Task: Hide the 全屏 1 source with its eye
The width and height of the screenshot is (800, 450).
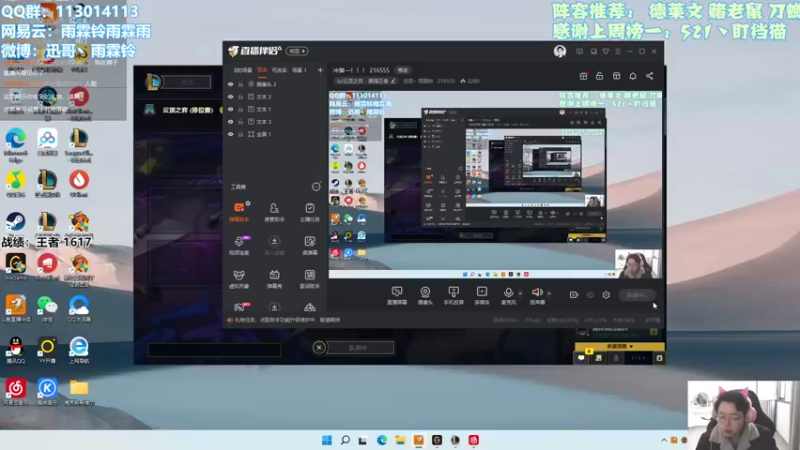Action: 231,134
